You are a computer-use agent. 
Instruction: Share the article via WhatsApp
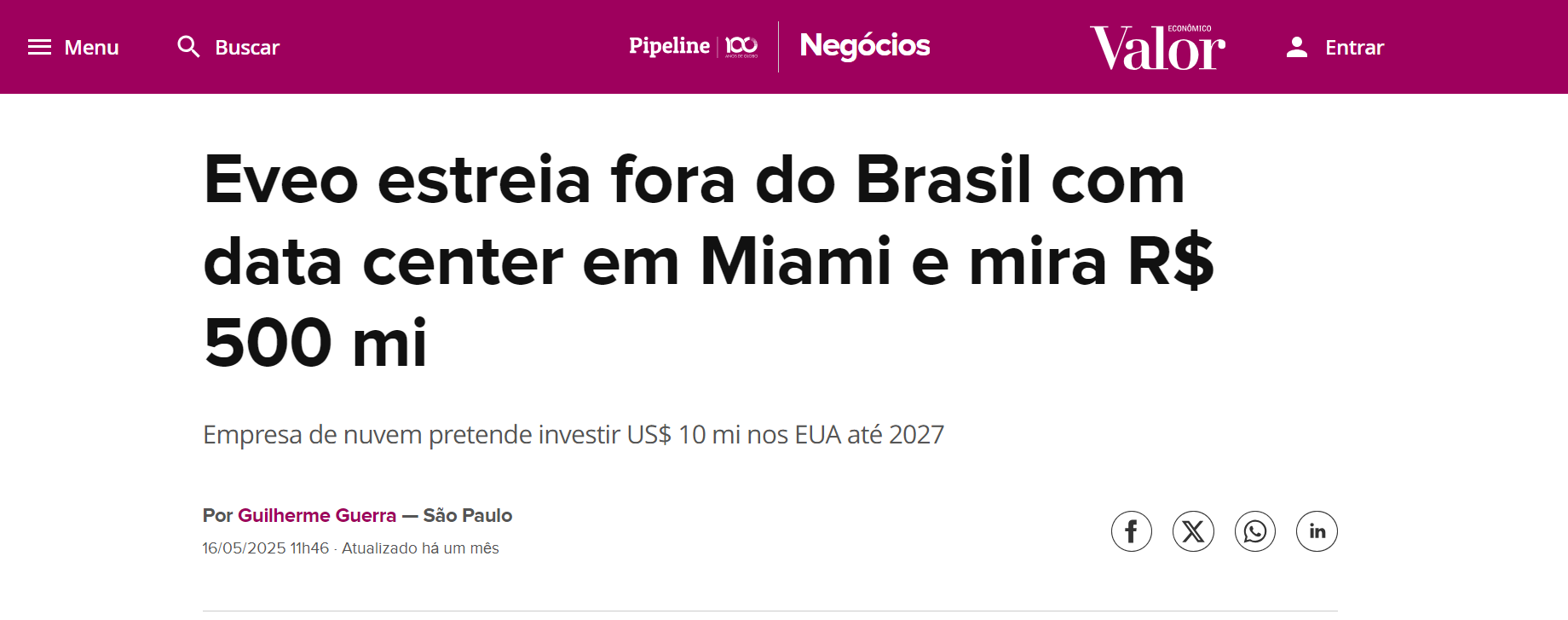[1255, 531]
